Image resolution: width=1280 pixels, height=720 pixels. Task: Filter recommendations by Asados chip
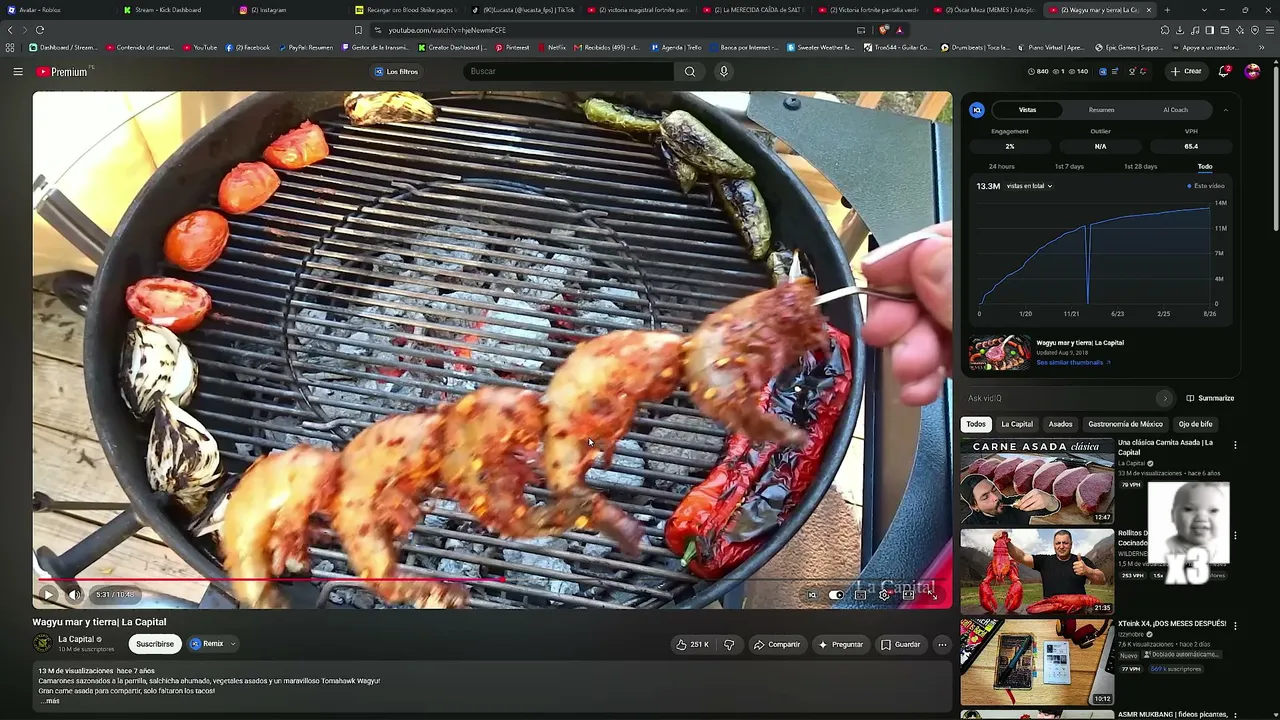pyautogui.click(x=1060, y=424)
